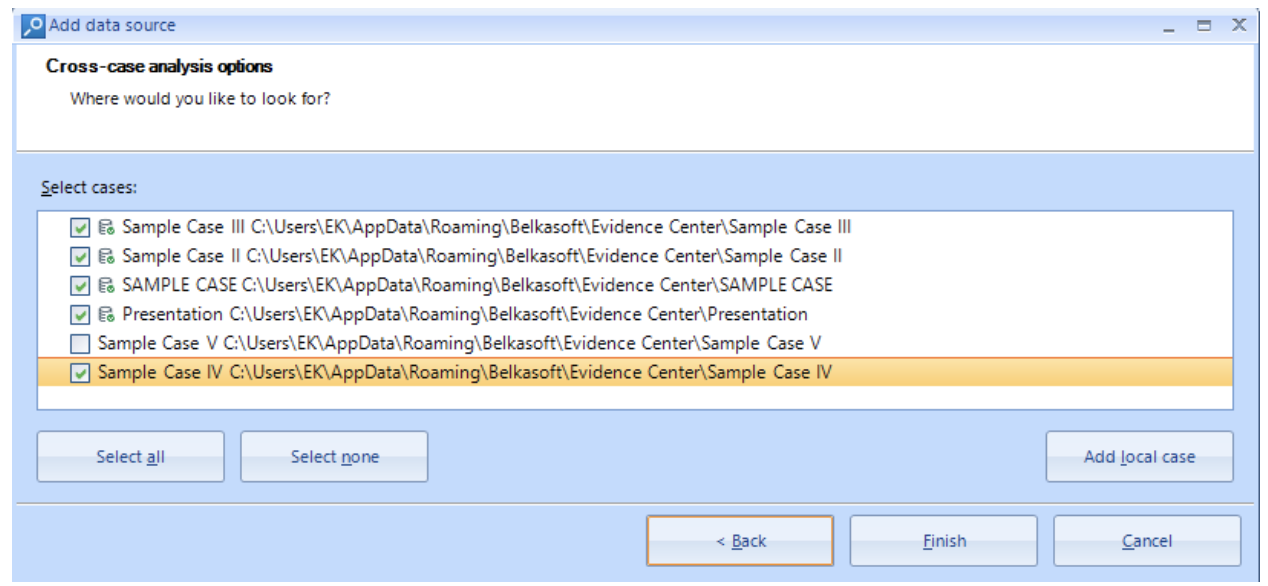Uncheck the Presentation case checkbox
The height and width of the screenshot is (586, 1268).
tap(81, 314)
